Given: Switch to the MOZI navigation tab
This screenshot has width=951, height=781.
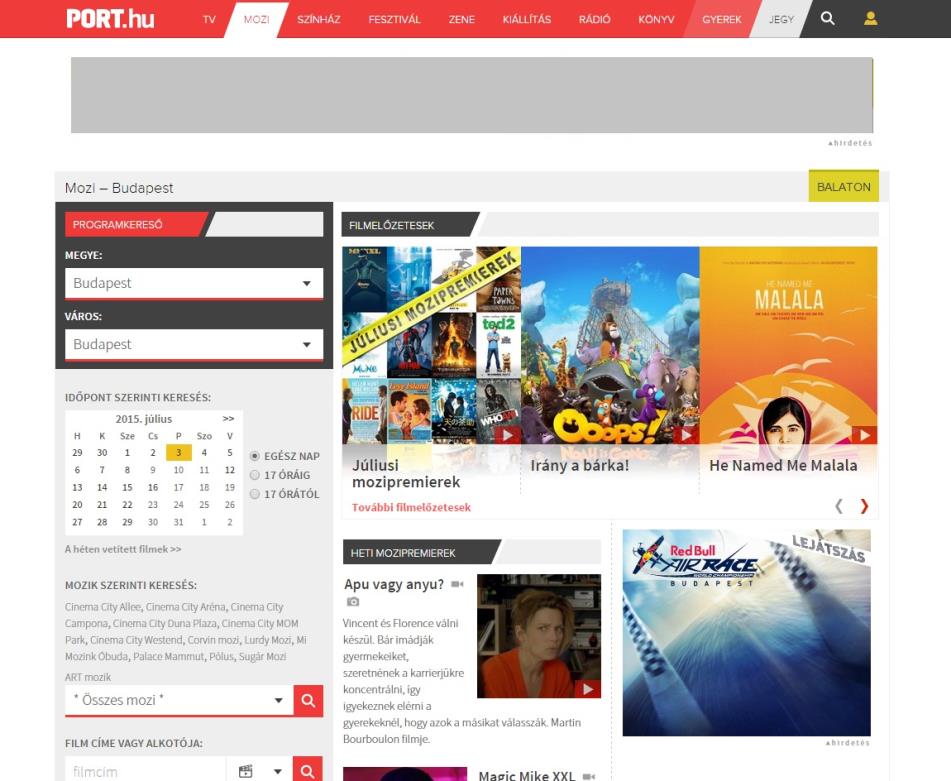Looking at the screenshot, I should point(257,19).
